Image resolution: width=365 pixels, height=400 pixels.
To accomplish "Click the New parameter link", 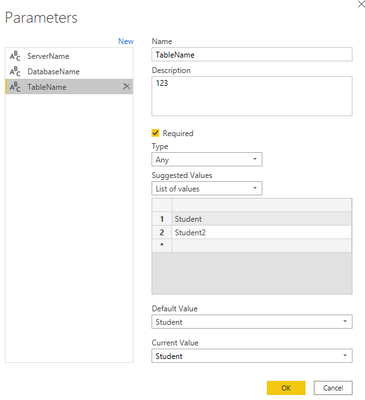I will pos(126,41).
